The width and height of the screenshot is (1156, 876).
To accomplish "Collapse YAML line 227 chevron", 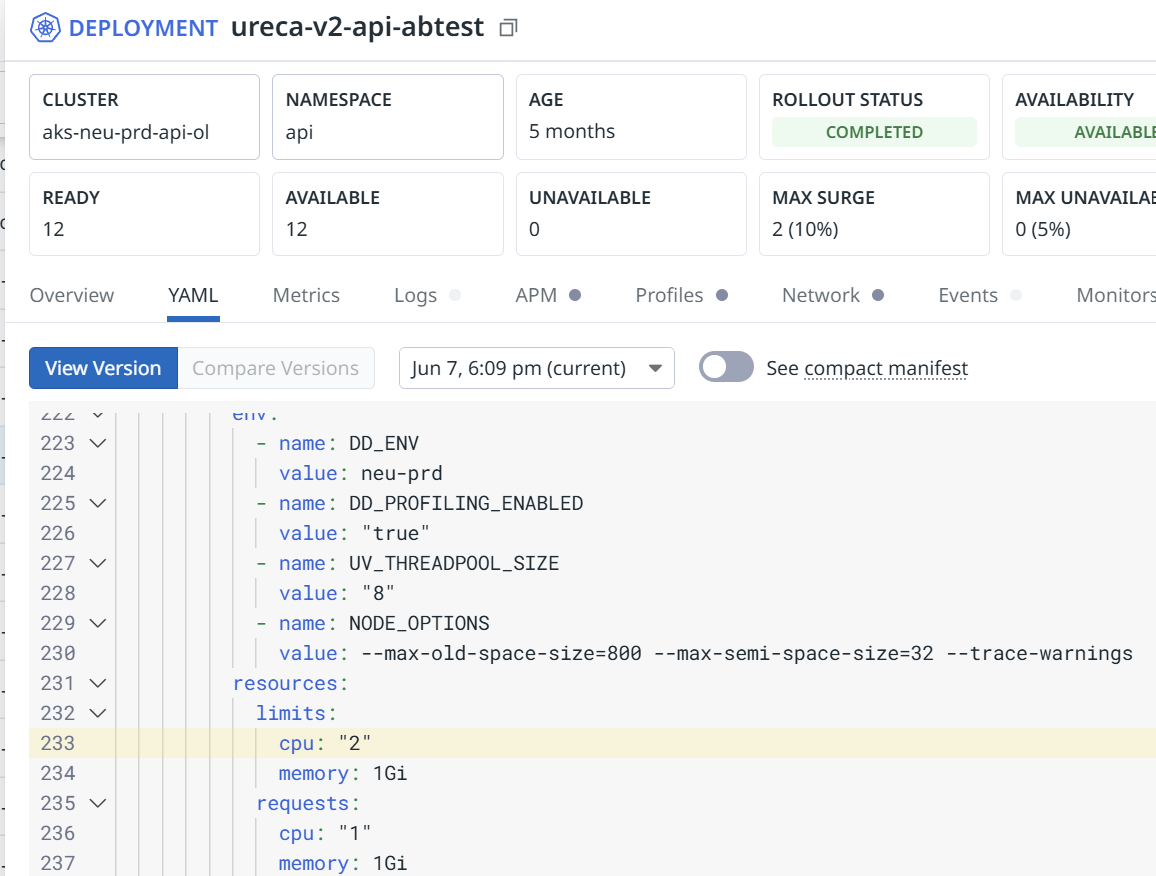I will 97,563.
